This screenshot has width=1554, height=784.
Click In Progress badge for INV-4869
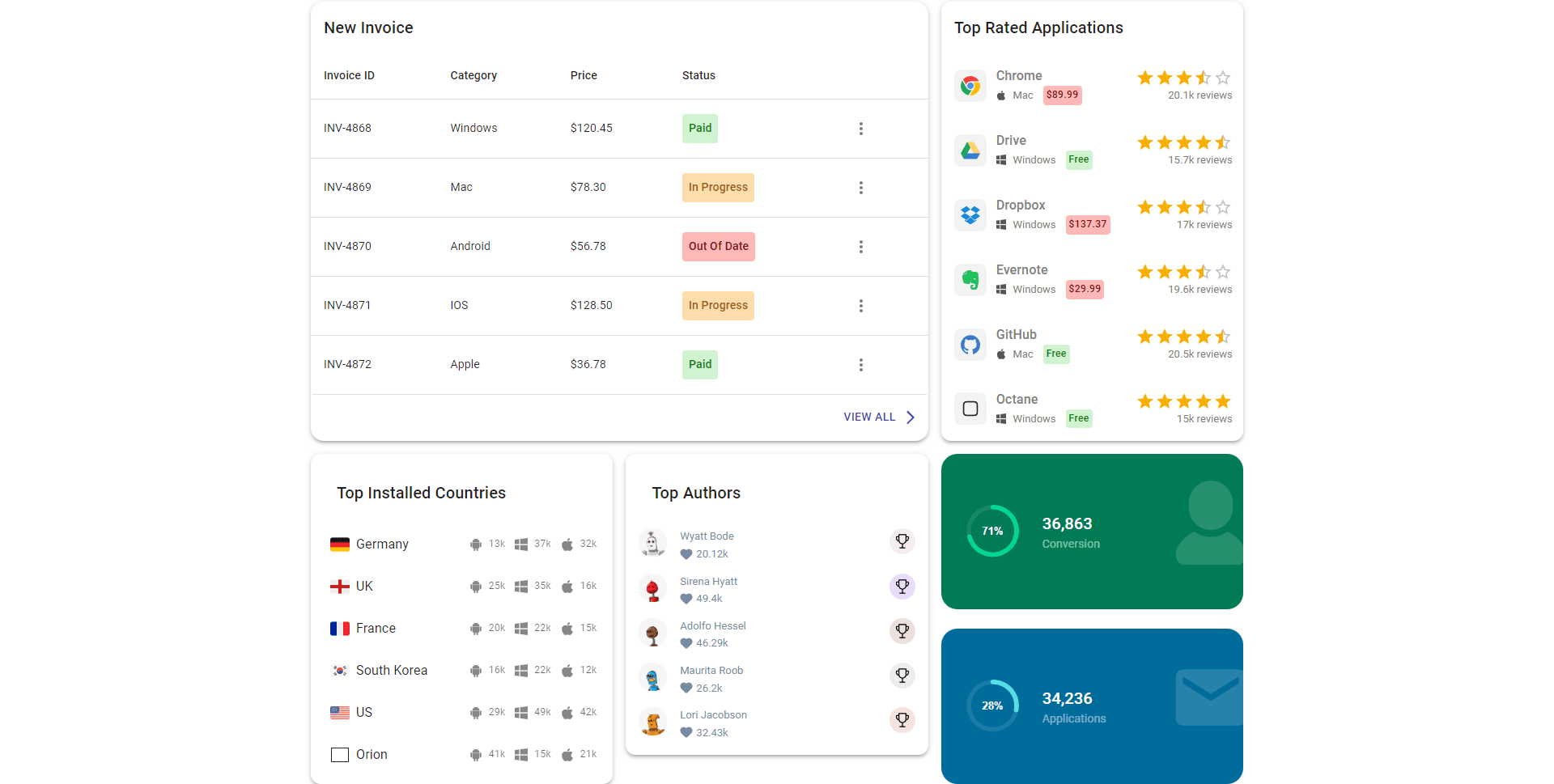[x=718, y=188]
